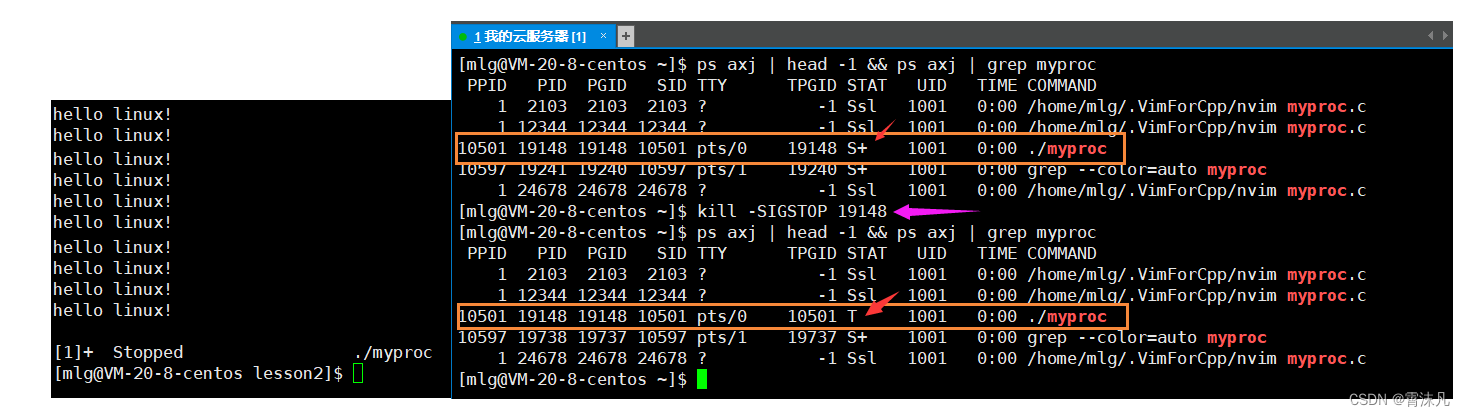
Task: Click the 'grep --color=auto myproc' row with PID 19241
Action: tap(862, 169)
